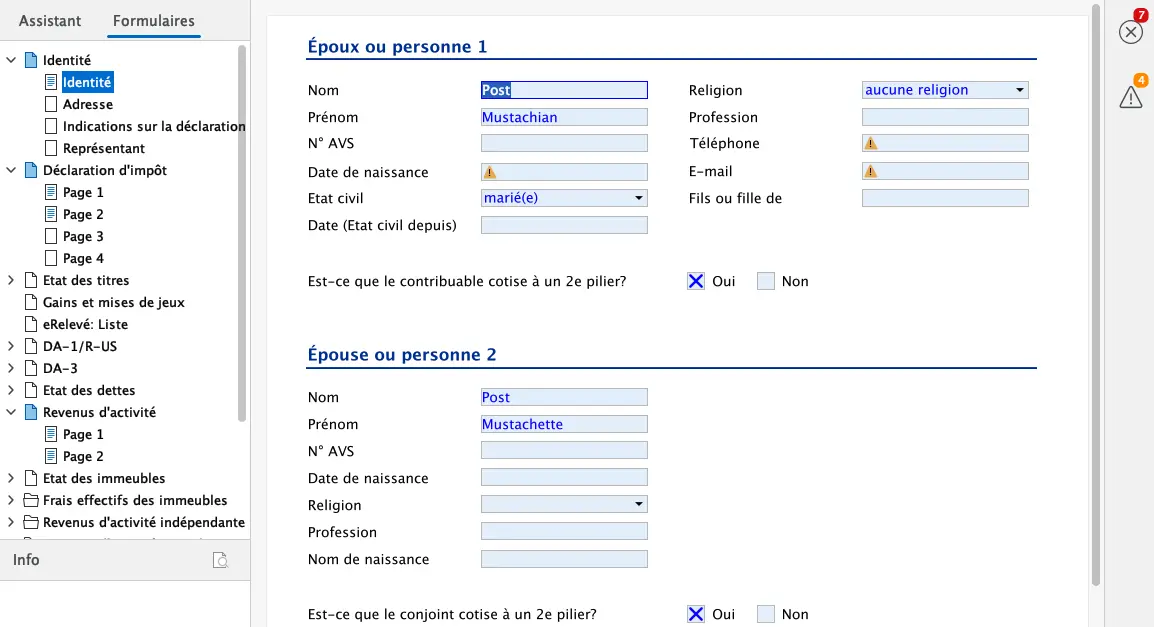This screenshot has width=1154, height=627.
Task: Open the warnings list showing 4 warnings
Action: coord(1130,96)
